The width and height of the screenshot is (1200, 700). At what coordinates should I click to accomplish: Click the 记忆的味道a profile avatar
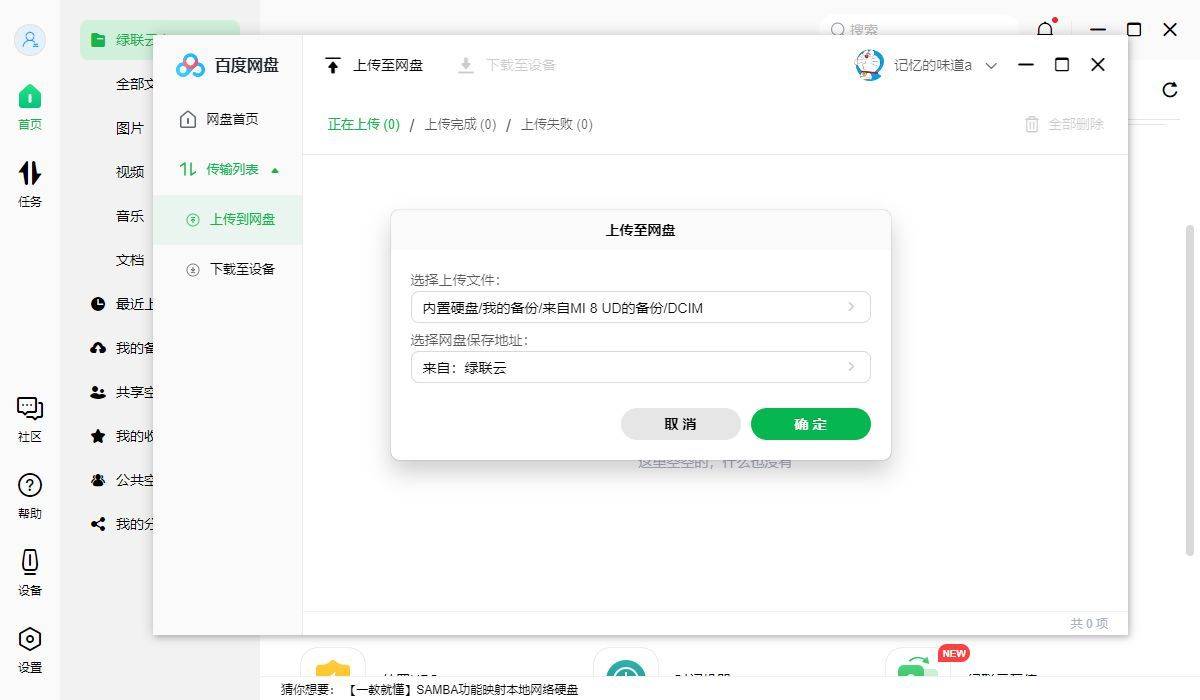tap(870, 65)
